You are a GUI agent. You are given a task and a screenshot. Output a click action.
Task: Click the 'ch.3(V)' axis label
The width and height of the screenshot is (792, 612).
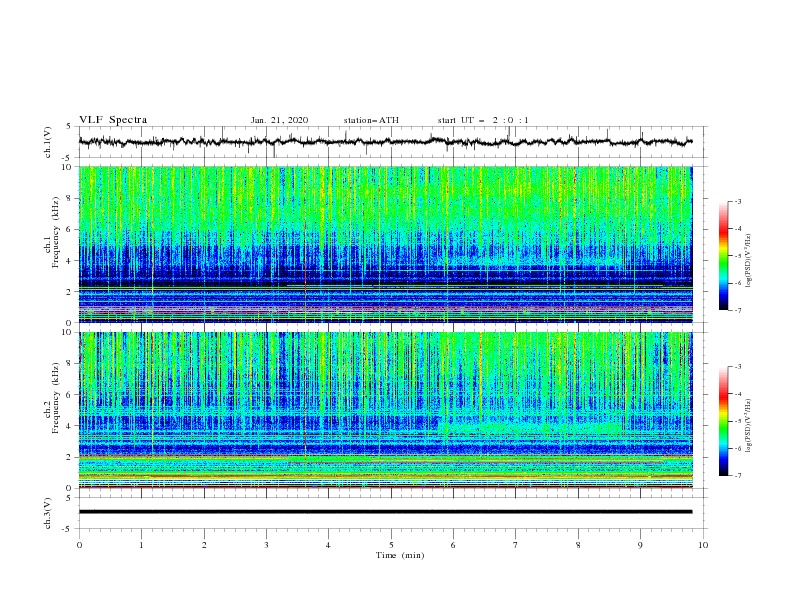[x=48, y=513]
